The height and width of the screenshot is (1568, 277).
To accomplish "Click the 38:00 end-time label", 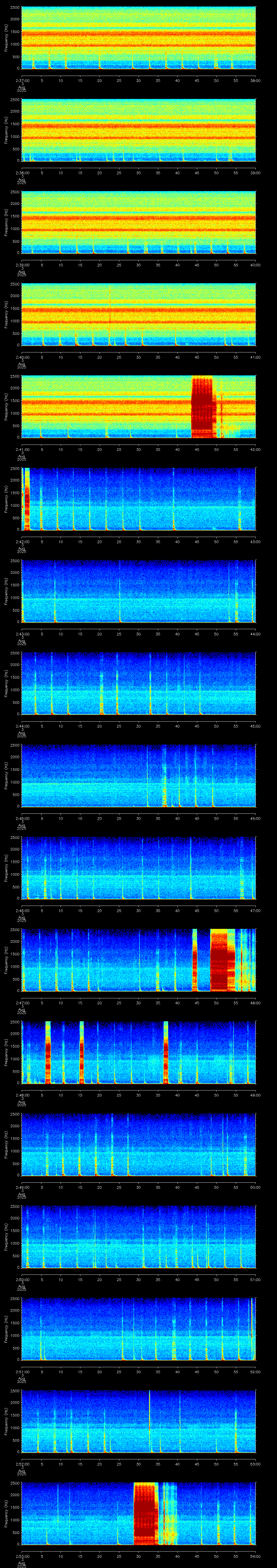I will 255,80.
